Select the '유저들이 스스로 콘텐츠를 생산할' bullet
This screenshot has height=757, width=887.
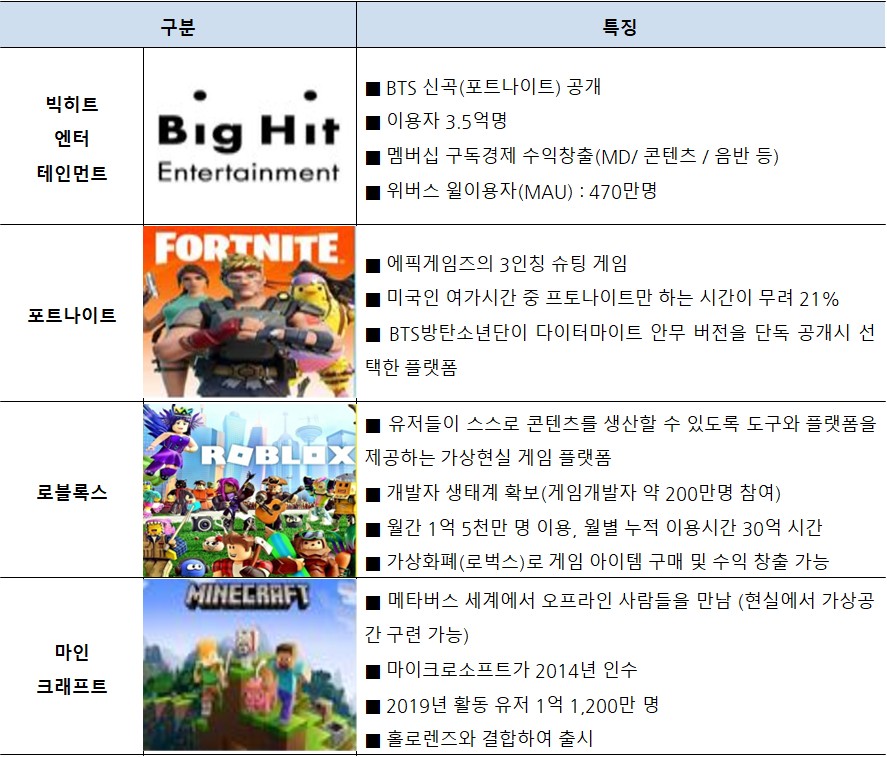click(x=620, y=440)
